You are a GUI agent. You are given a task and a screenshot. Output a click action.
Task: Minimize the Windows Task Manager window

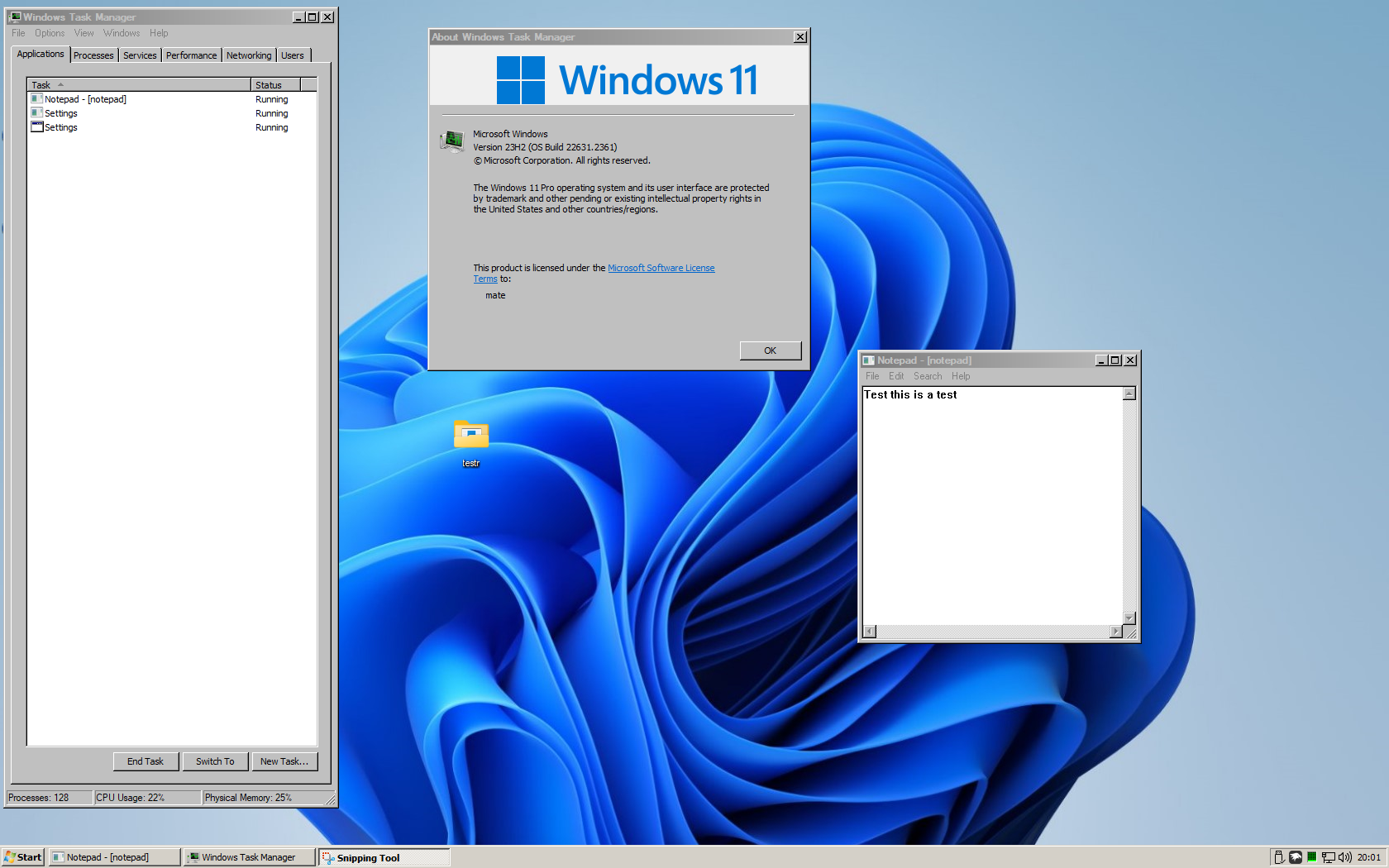(x=298, y=17)
